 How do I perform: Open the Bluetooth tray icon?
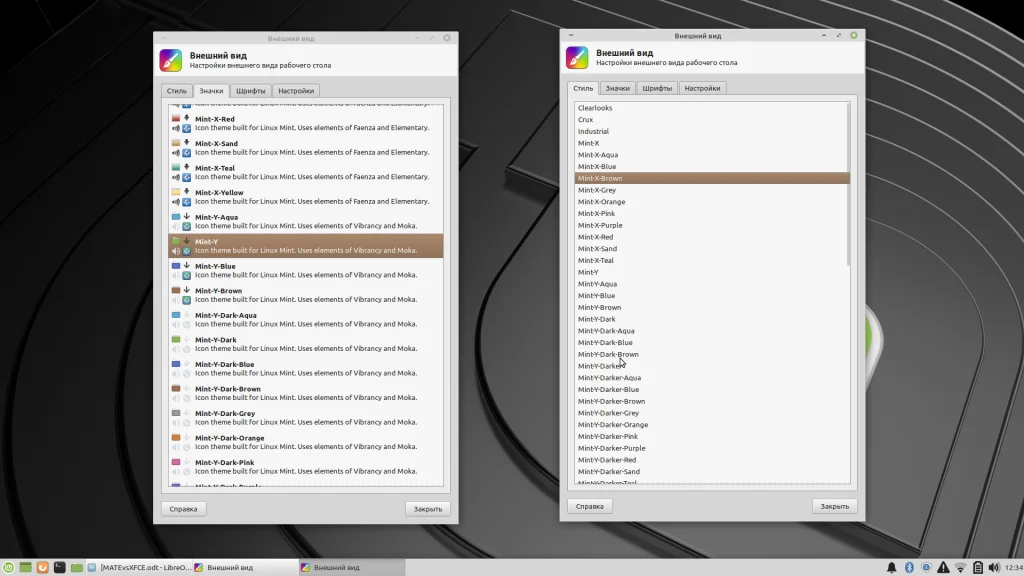tap(909, 567)
